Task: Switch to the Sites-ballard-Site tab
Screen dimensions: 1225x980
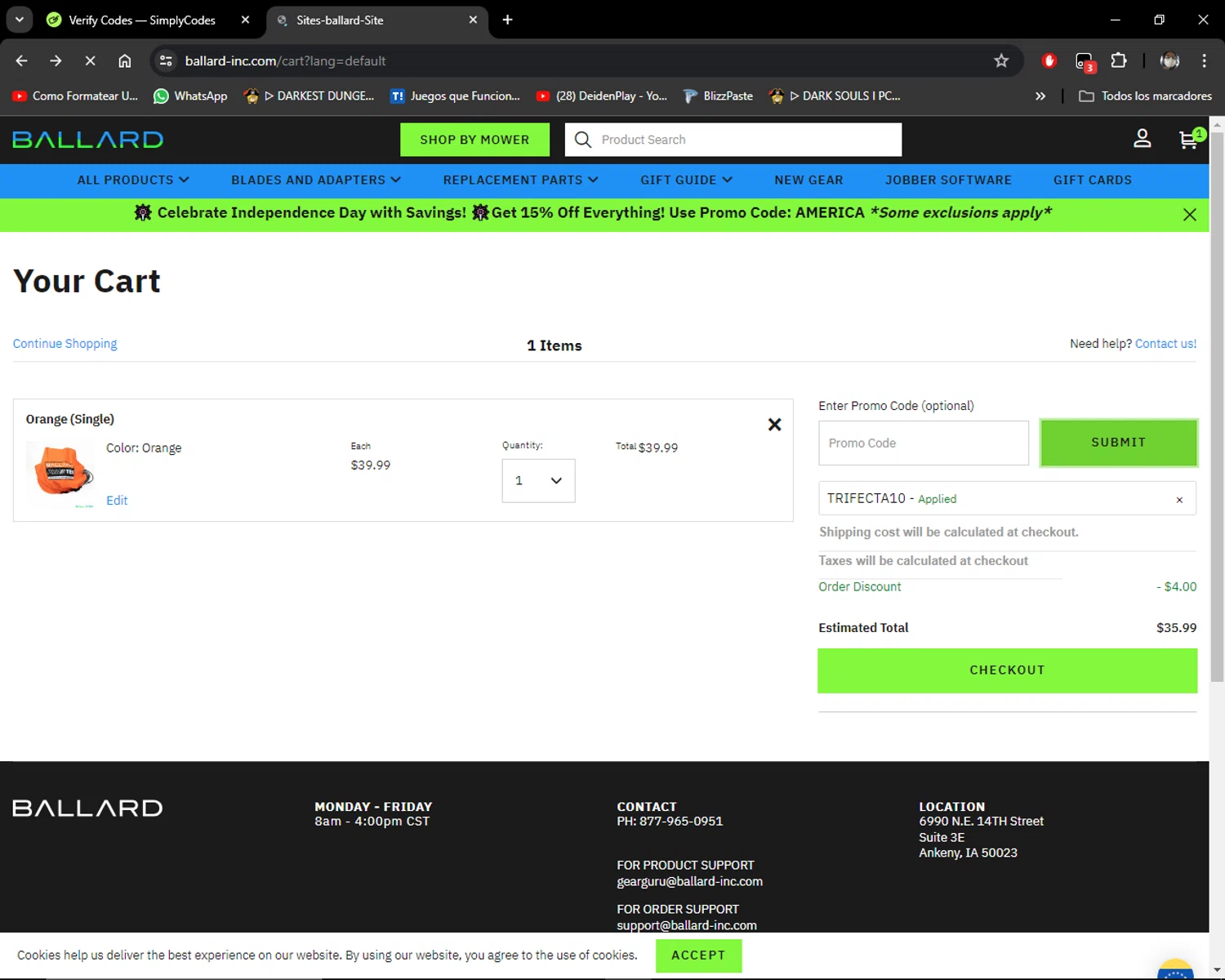Action: coord(340,20)
